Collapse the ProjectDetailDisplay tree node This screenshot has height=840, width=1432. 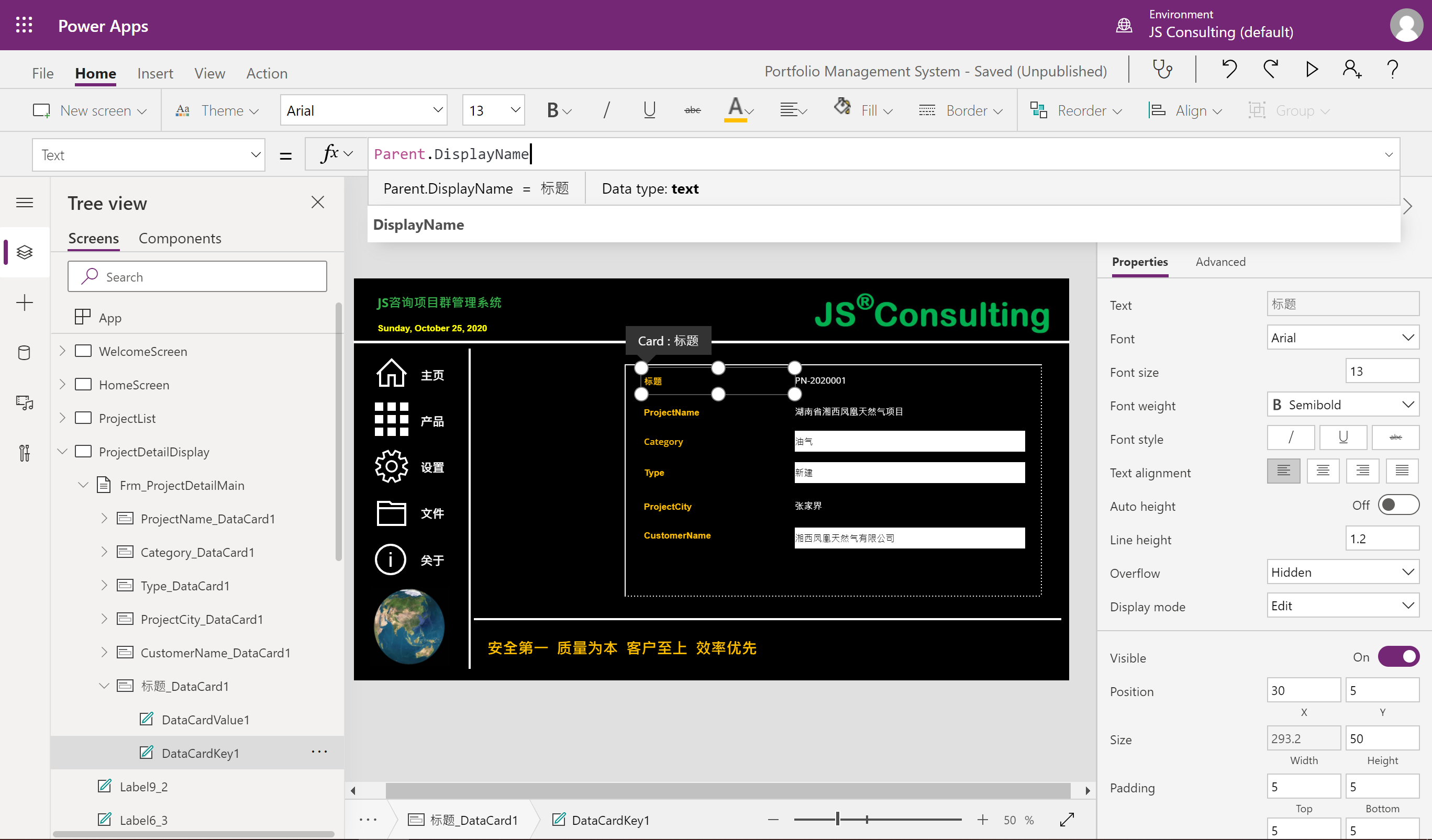[62, 452]
